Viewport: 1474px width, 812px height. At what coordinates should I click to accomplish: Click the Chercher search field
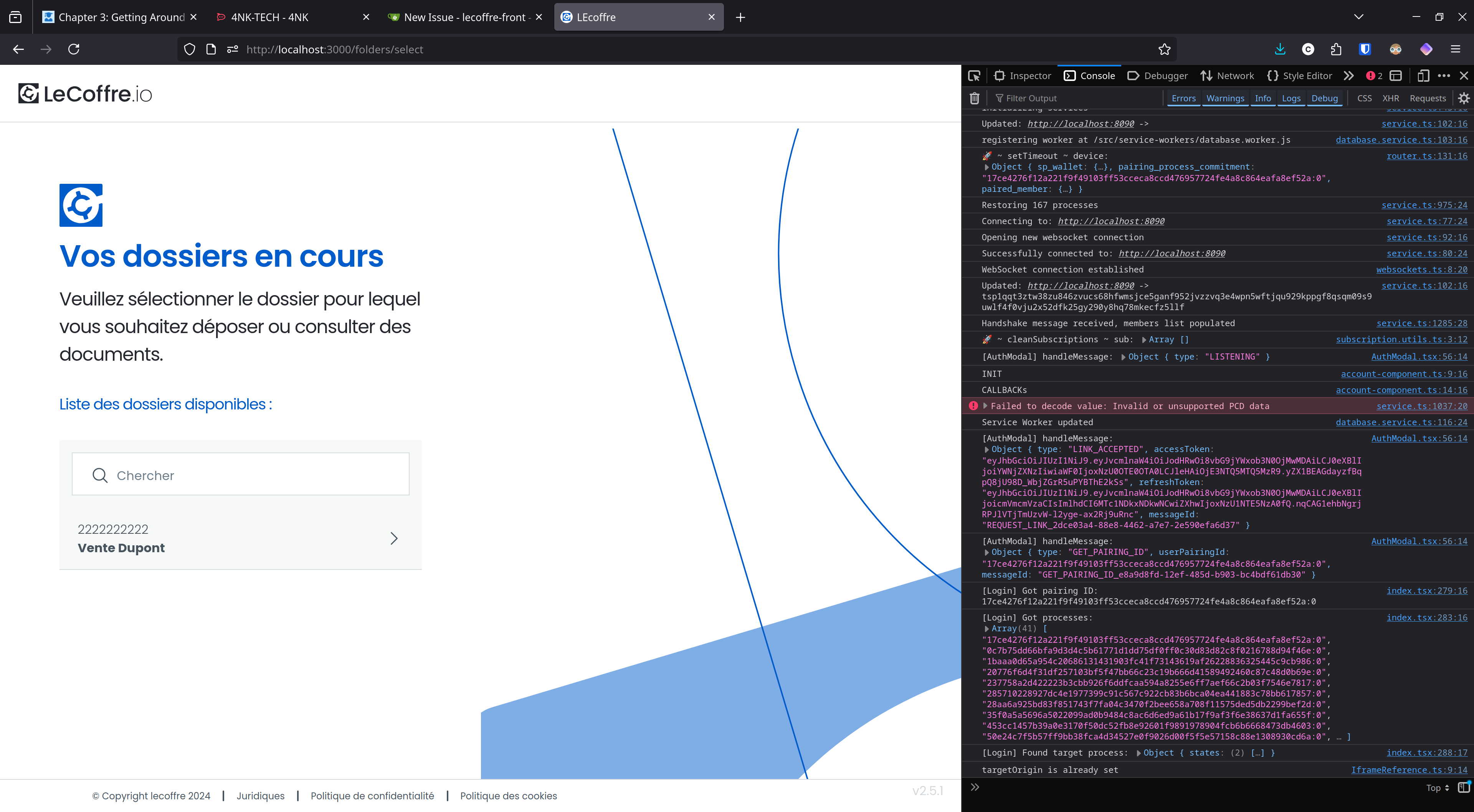tap(240, 475)
